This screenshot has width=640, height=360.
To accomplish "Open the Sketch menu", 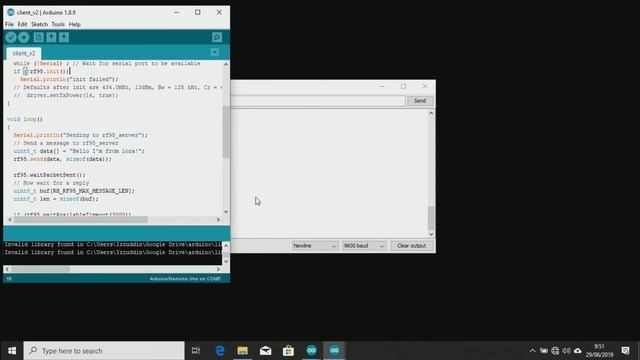I will point(40,24).
